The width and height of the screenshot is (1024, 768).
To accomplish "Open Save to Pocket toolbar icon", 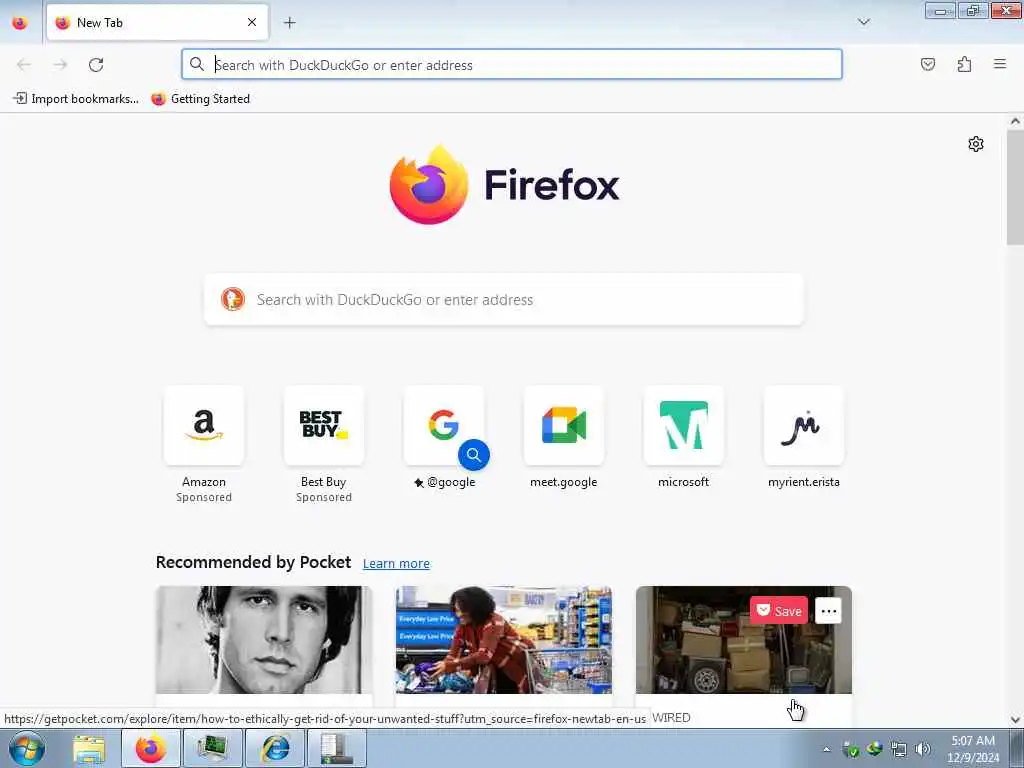I will click(927, 64).
